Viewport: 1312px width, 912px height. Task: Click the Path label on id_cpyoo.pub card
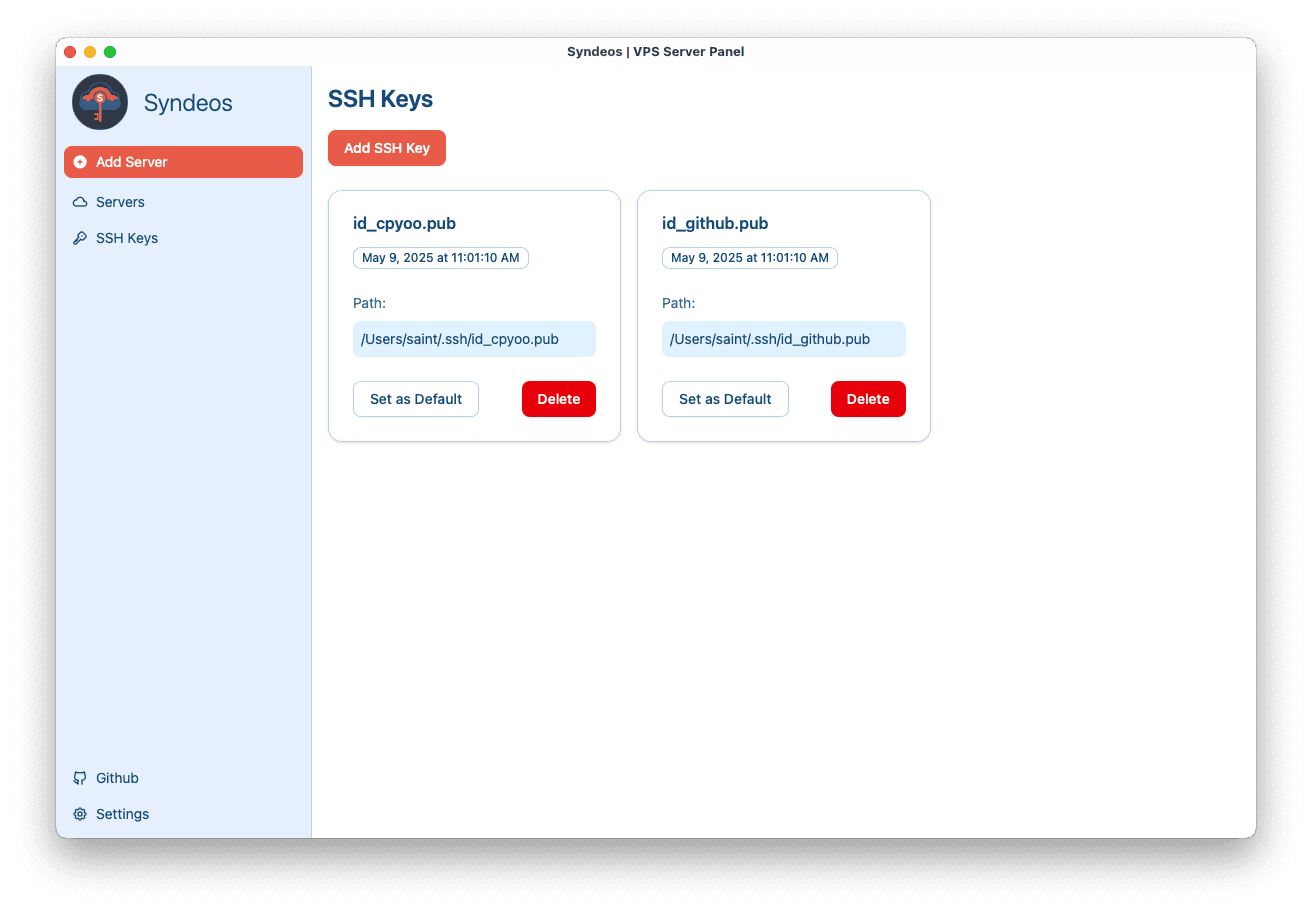coord(370,303)
